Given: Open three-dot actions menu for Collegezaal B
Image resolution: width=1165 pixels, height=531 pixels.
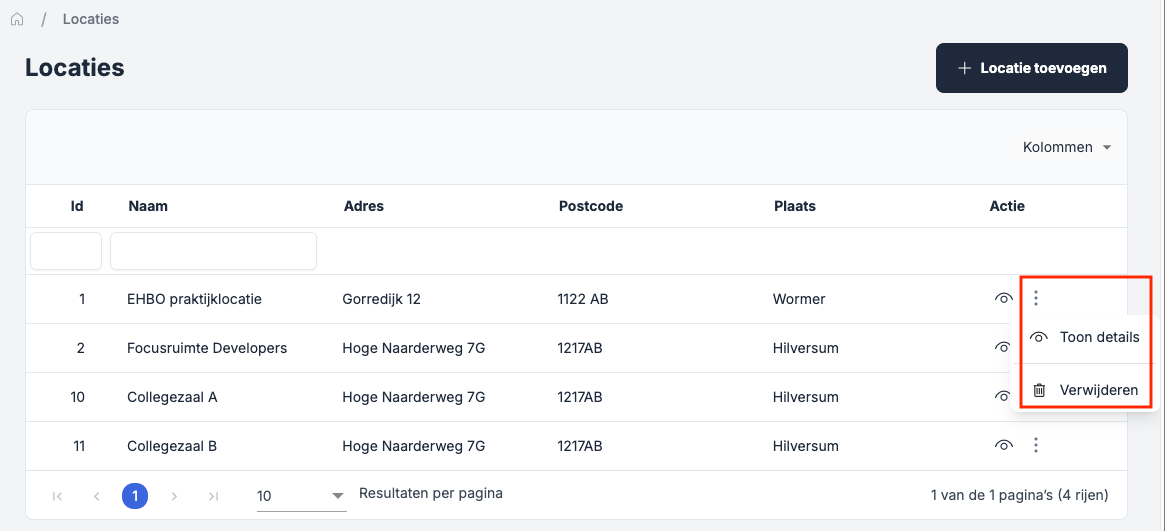Looking at the screenshot, I should [1036, 446].
